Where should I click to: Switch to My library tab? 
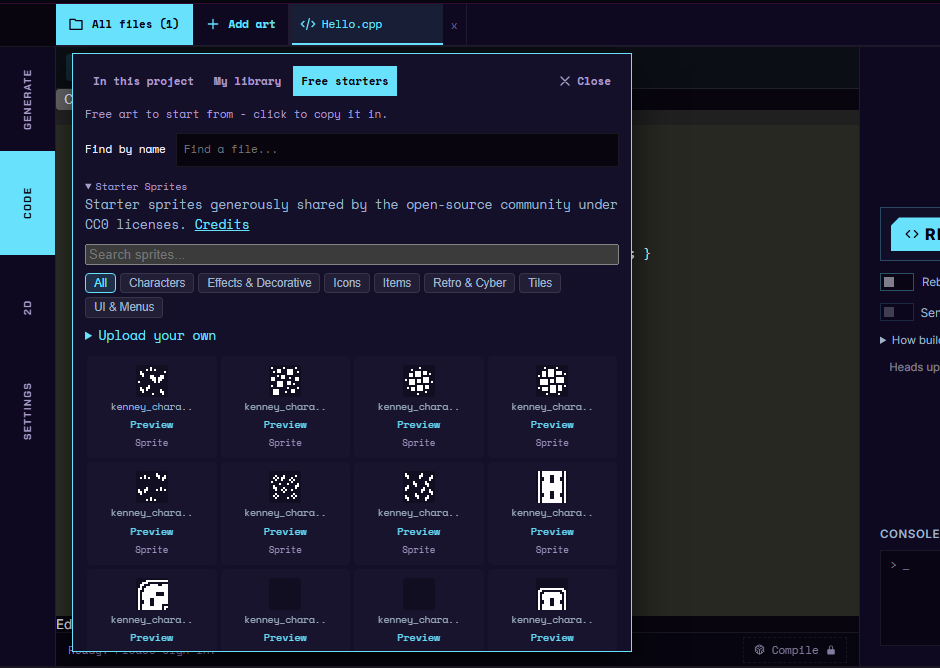pyautogui.click(x=247, y=81)
